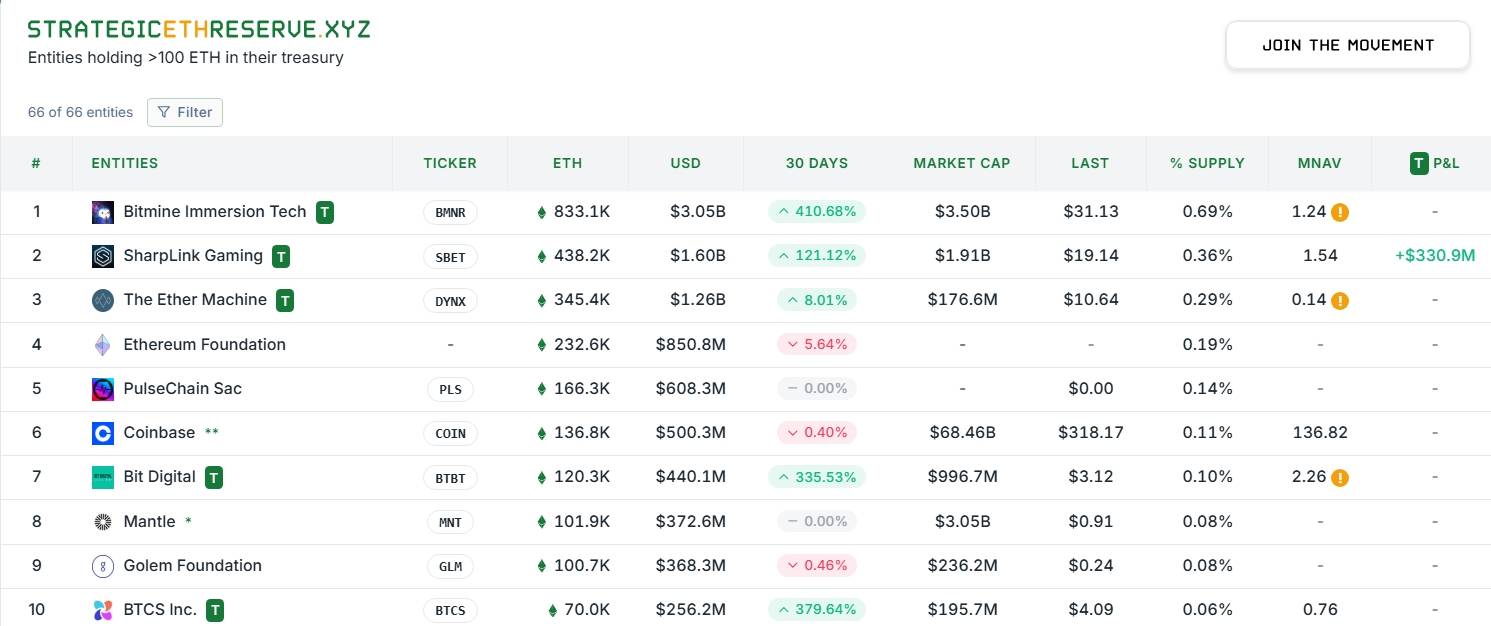Click the 136.82 MNAV value
The image size is (1491, 626).
pos(1320,432)
